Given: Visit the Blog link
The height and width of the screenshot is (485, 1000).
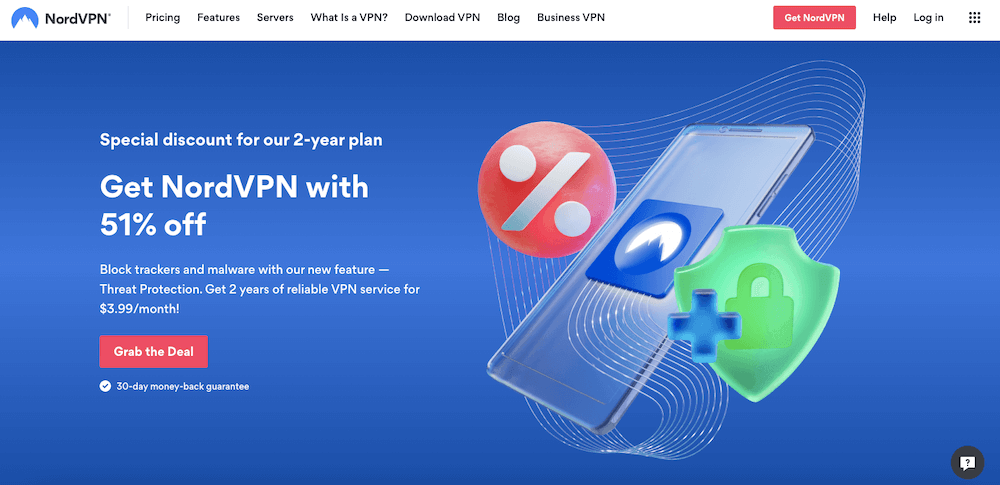Looking at the screenshot, I should click(508, 18).
